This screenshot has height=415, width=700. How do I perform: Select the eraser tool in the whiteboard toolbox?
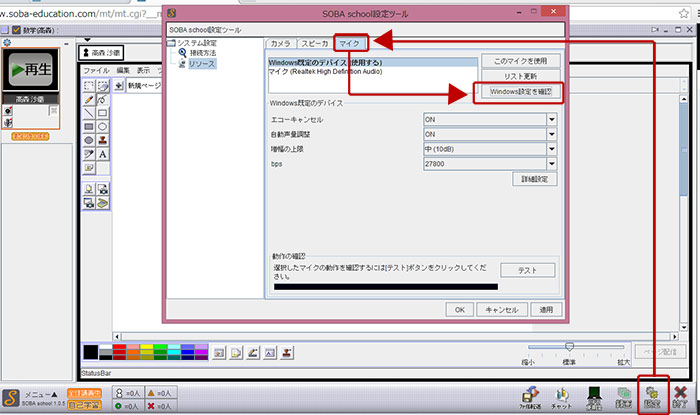[x=103, y=86]
